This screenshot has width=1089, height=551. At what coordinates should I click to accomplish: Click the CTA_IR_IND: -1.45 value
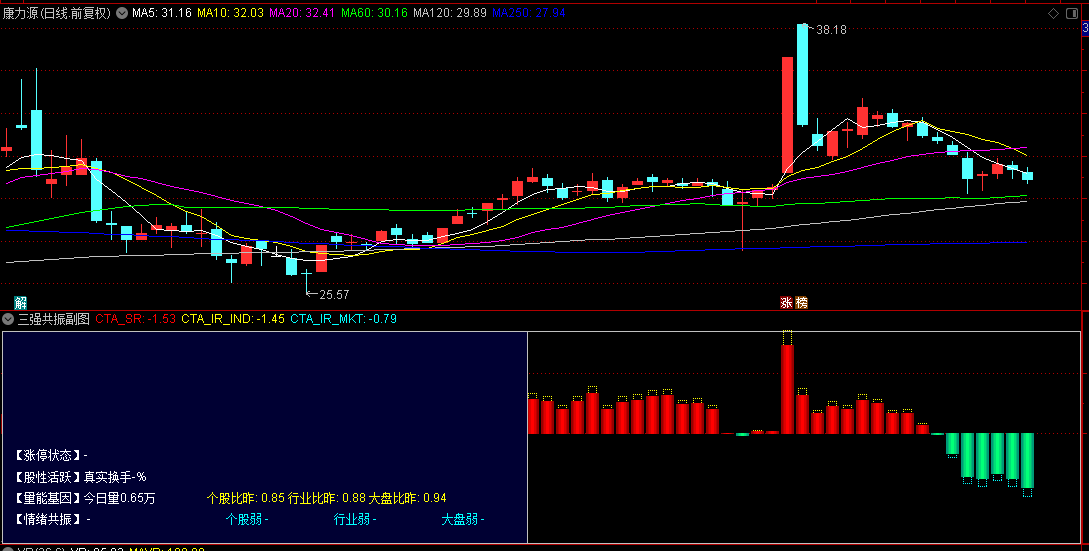233,319
